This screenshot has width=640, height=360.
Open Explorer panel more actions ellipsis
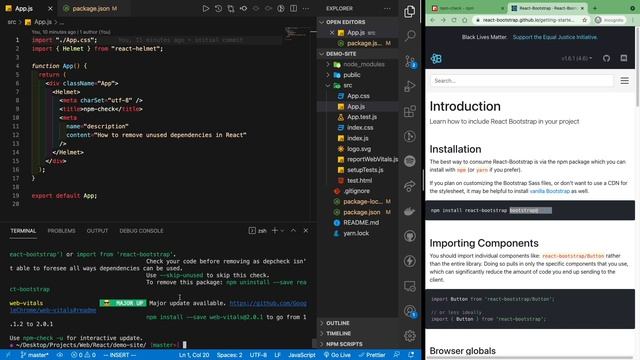pos(387,8)
